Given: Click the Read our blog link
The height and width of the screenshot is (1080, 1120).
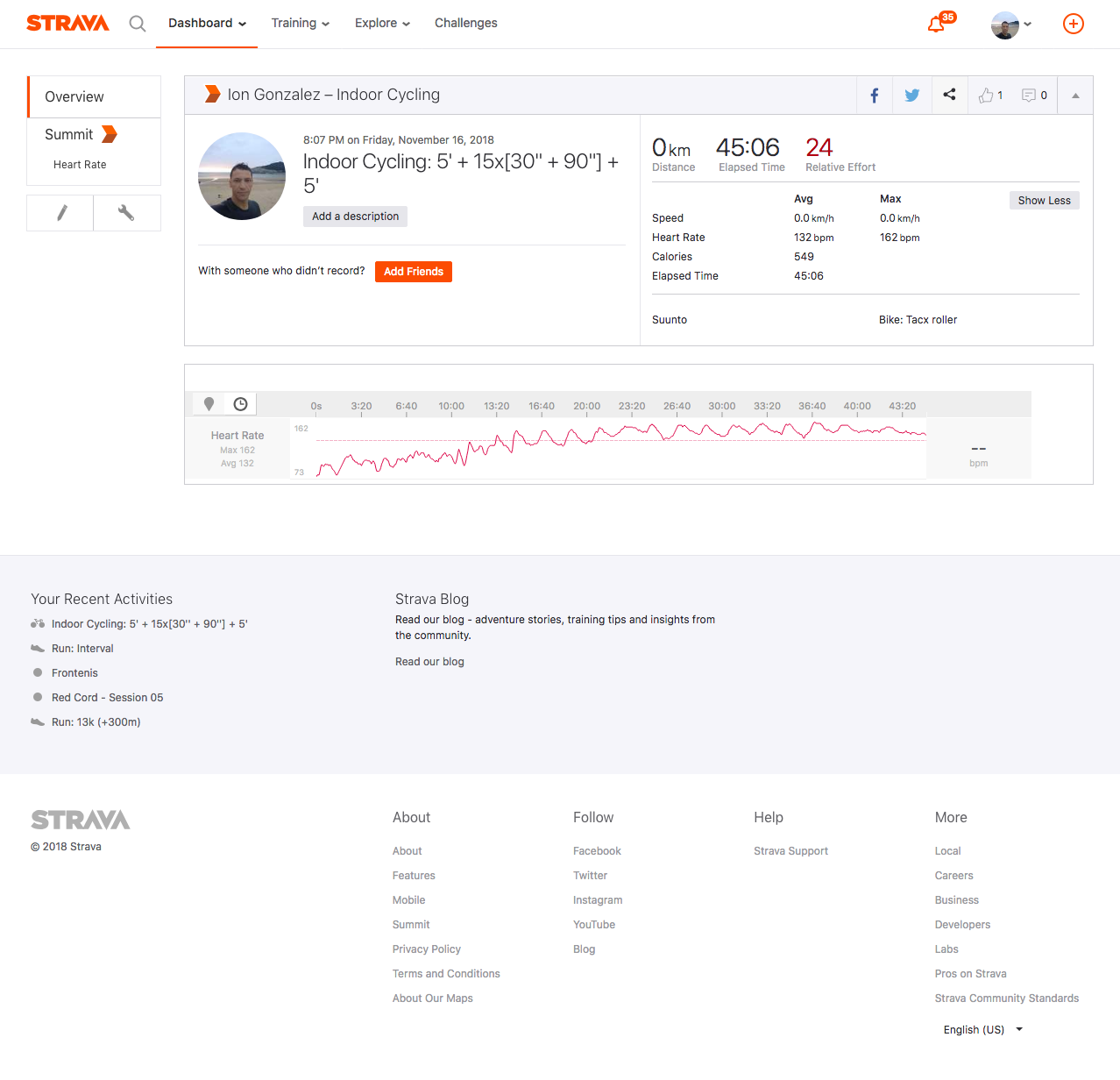Looking at the screenshot, I should [x=429, y=662].
